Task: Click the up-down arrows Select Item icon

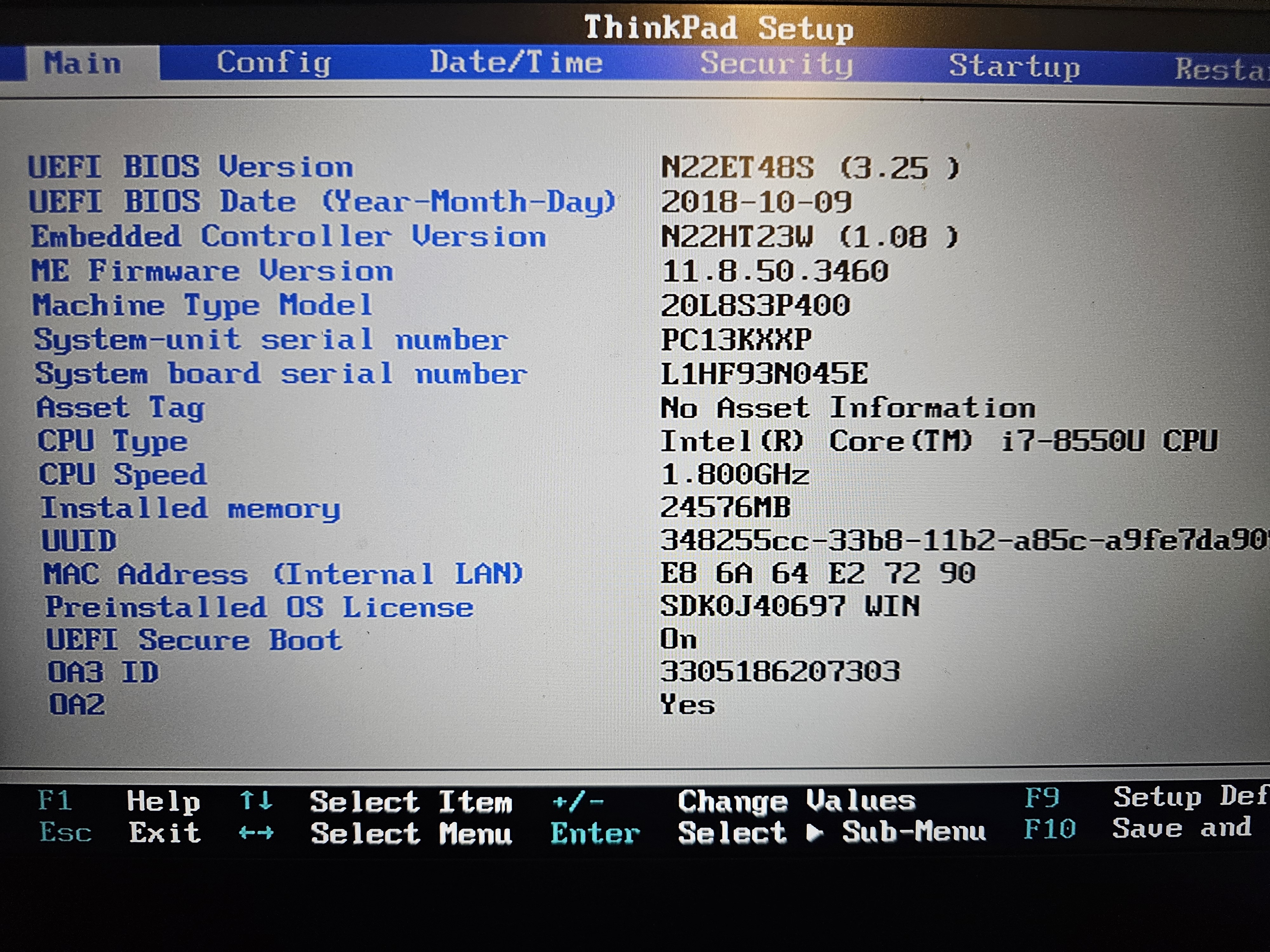Action: 256,800
